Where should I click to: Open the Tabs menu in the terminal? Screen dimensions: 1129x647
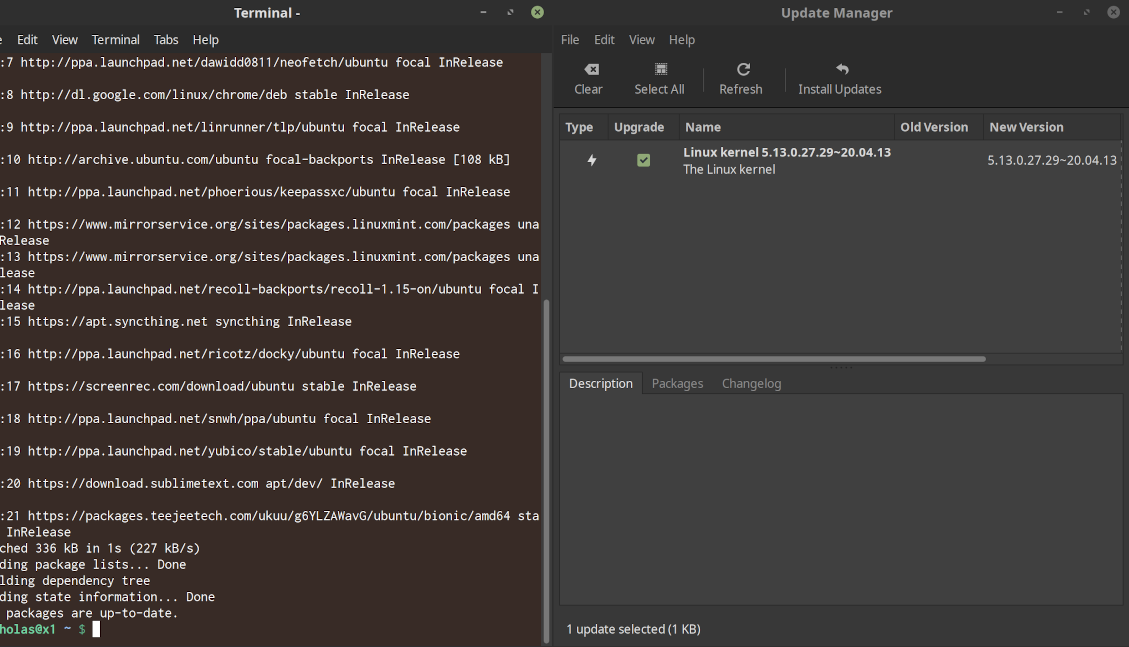tap(166, 39)
